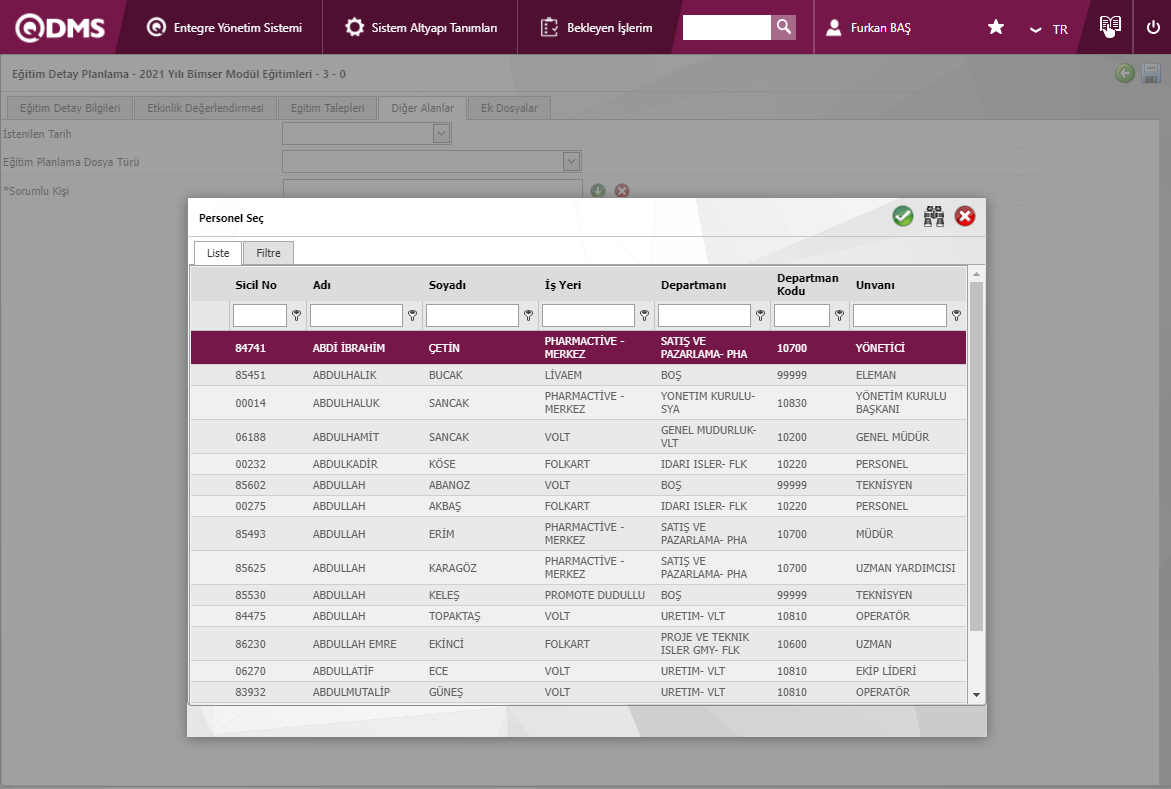Close Personel Seç dialog with red X

pos(965,216)
